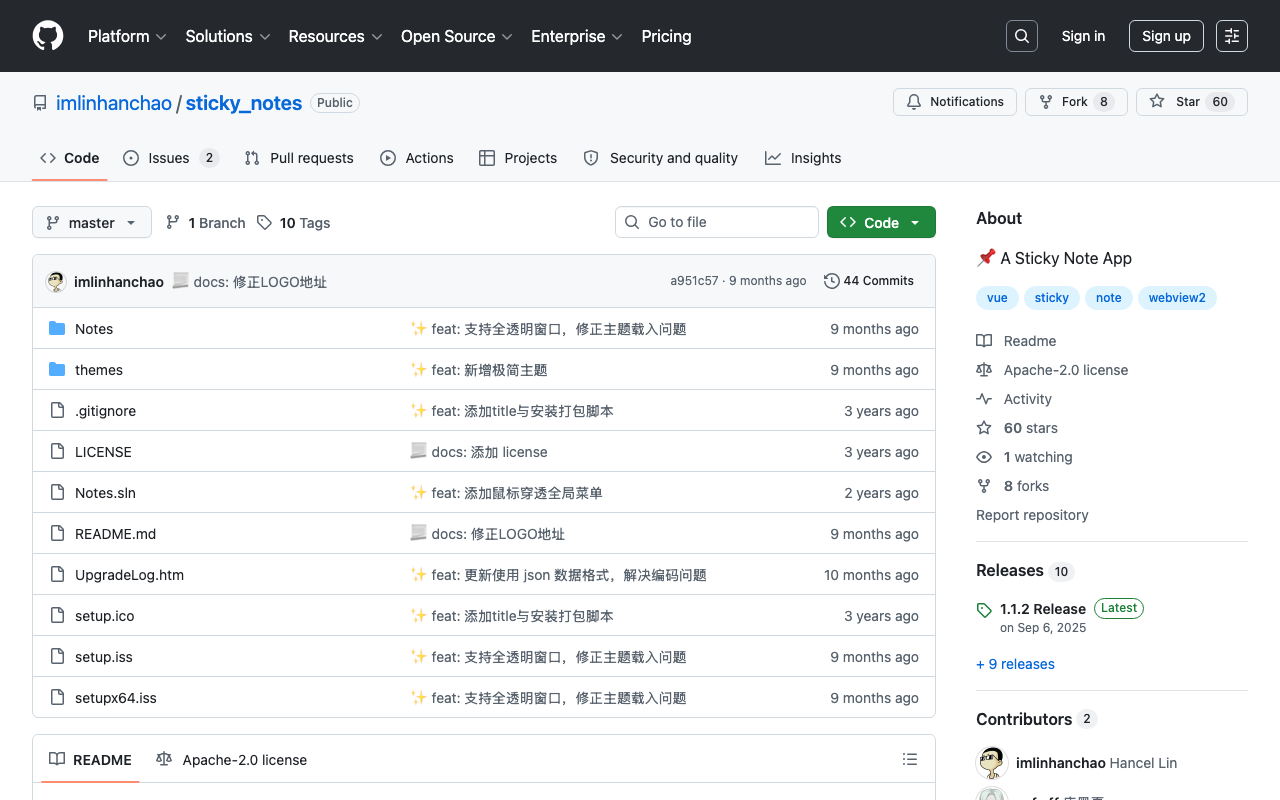View the 10 Tags link
The image size is (1280, 800).
click(294, 223)
